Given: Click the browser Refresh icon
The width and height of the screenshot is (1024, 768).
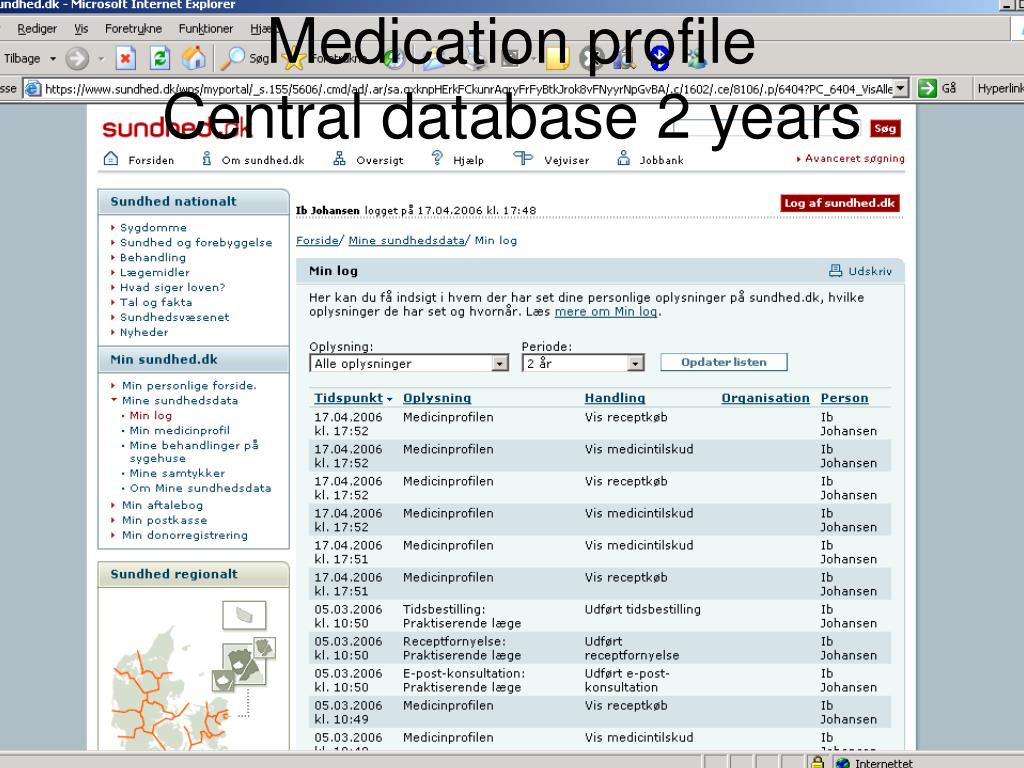Looking at the screenshot, I should pyautogui.click(x=159, y=58).
